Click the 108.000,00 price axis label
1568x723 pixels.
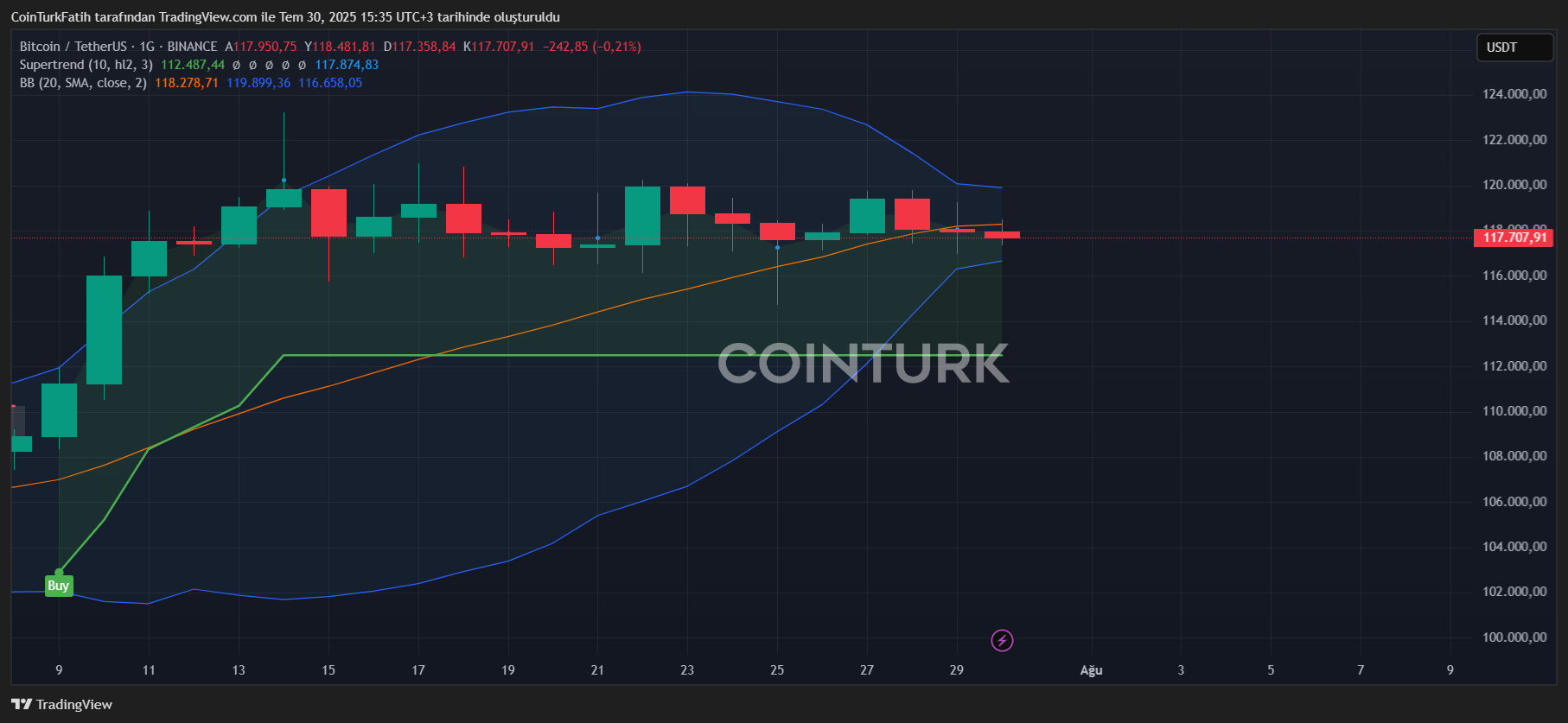1514,456
